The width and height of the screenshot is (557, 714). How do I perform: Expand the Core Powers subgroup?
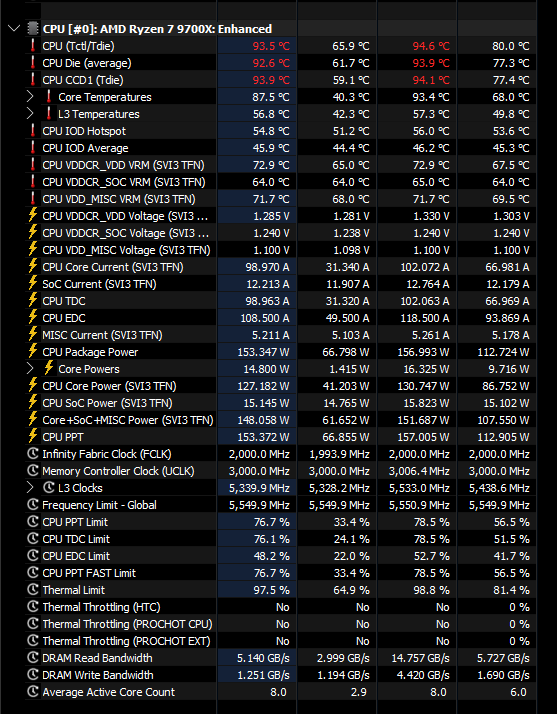pos(30,369)
